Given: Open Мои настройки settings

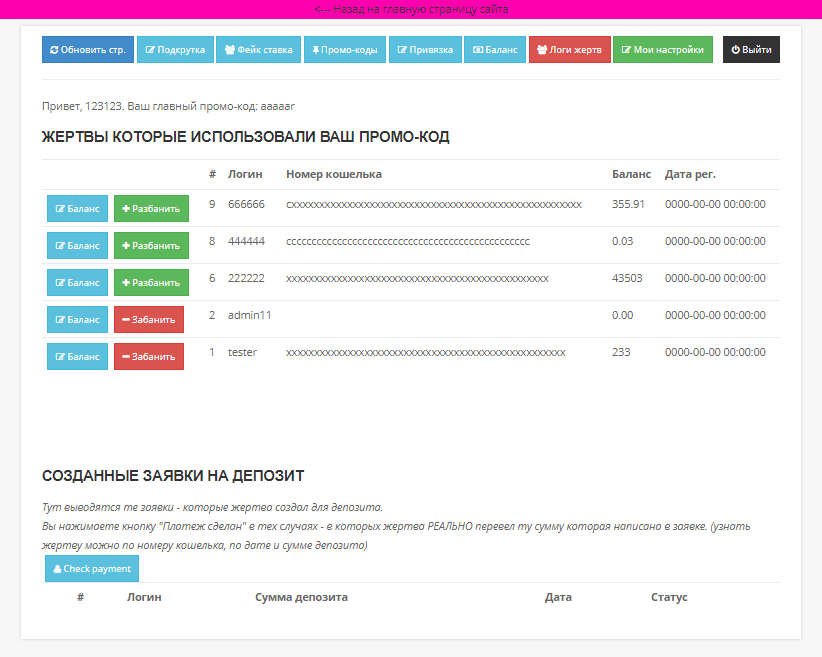Looking at the screenshot, I should tap(662, 50).
